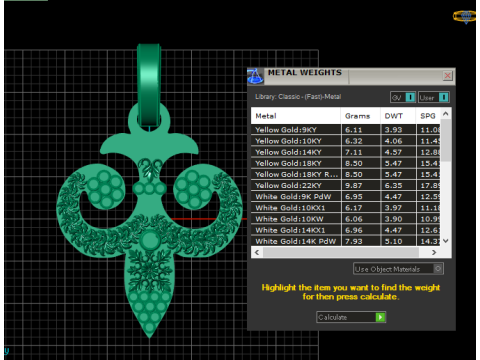
Task: Select White Gold:9K PdW row
Action: coord(345,197)
